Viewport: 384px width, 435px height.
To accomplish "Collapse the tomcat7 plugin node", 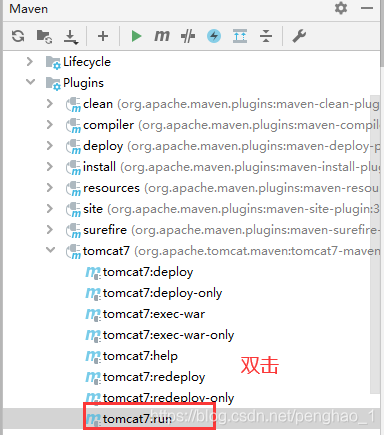I will (x=50, y=250).
